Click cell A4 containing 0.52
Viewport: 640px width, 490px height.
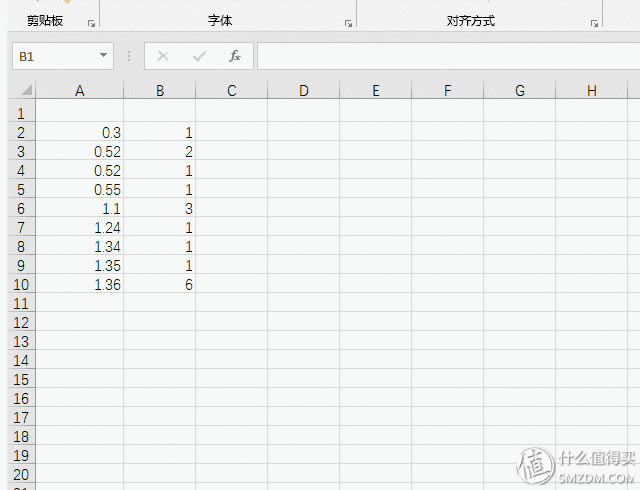(x=80, y=170)
